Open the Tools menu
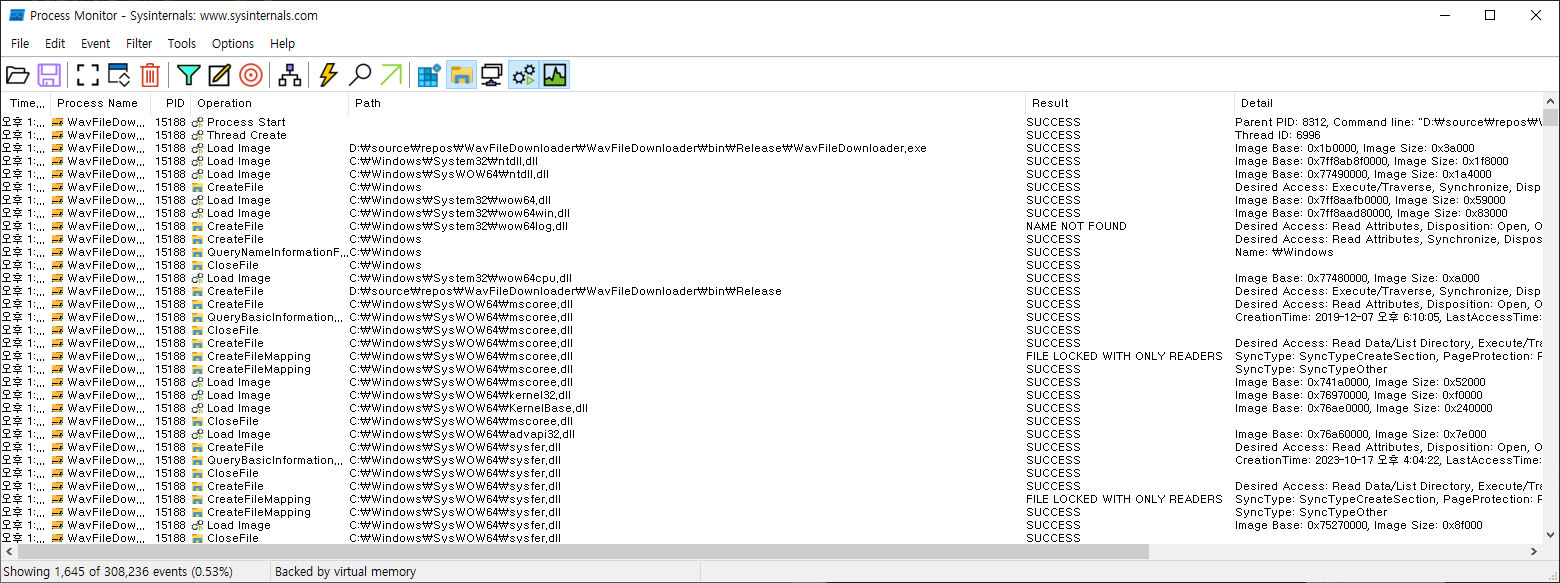Viewport: 1560px width, 583px height. 182,44
